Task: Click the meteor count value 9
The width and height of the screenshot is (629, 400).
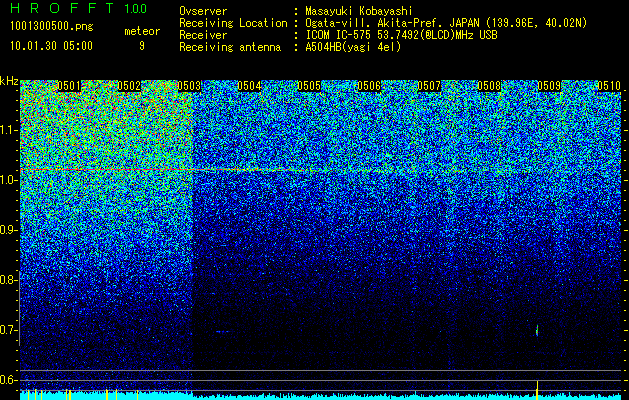Action: 142,46
